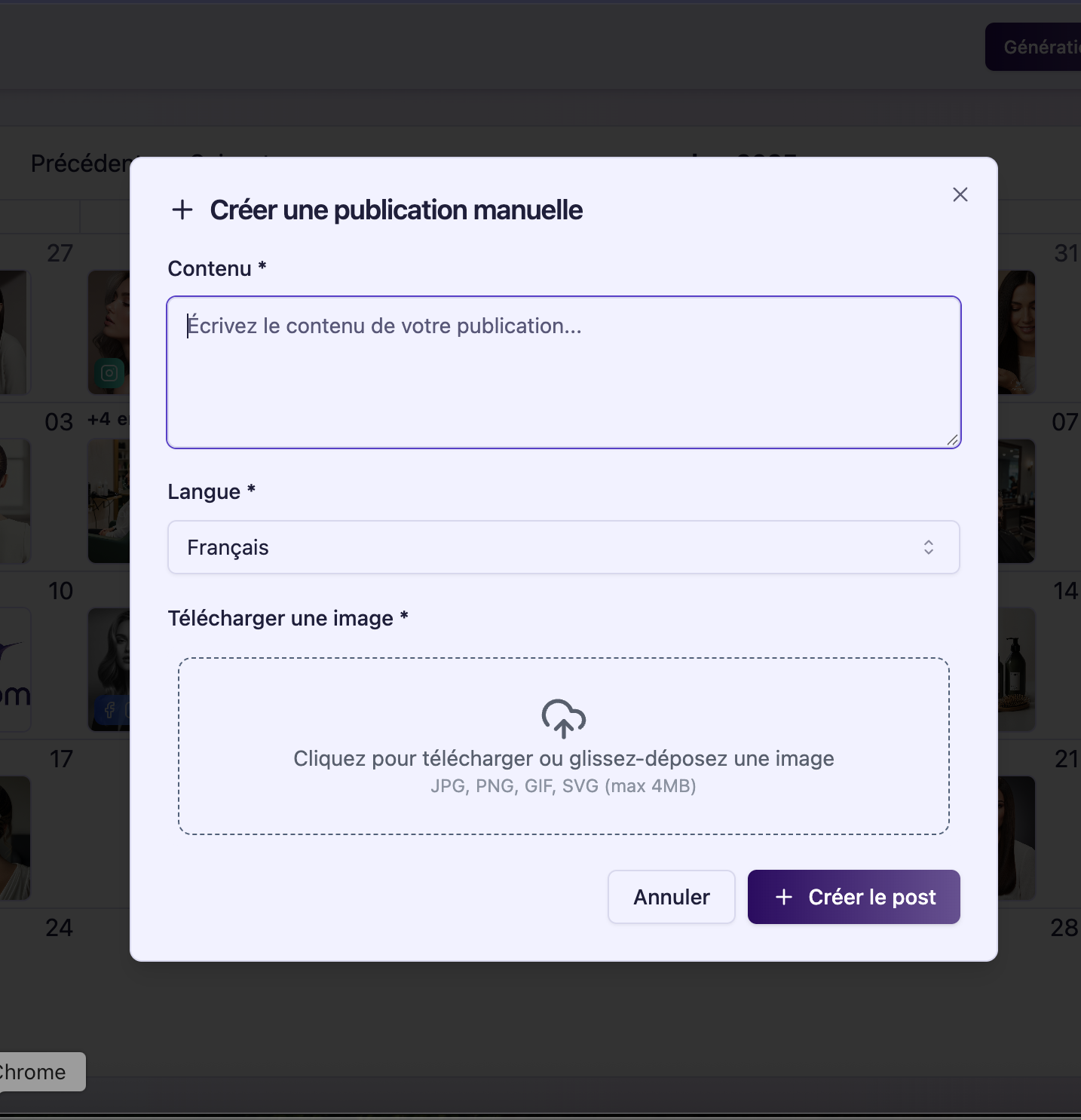Click the Instagram icon on the post thumbnail
Screen dimensions: 1081x1120
109,373
